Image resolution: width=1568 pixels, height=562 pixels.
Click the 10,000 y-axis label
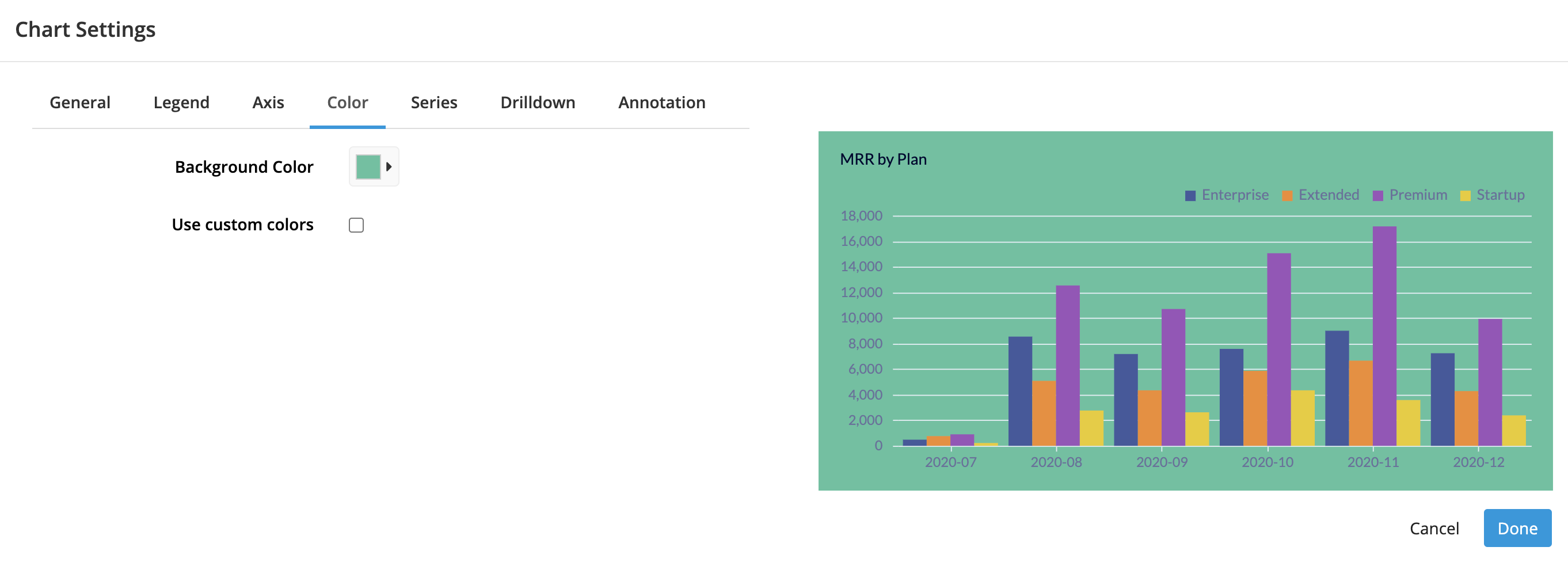[x=861, y=318]
